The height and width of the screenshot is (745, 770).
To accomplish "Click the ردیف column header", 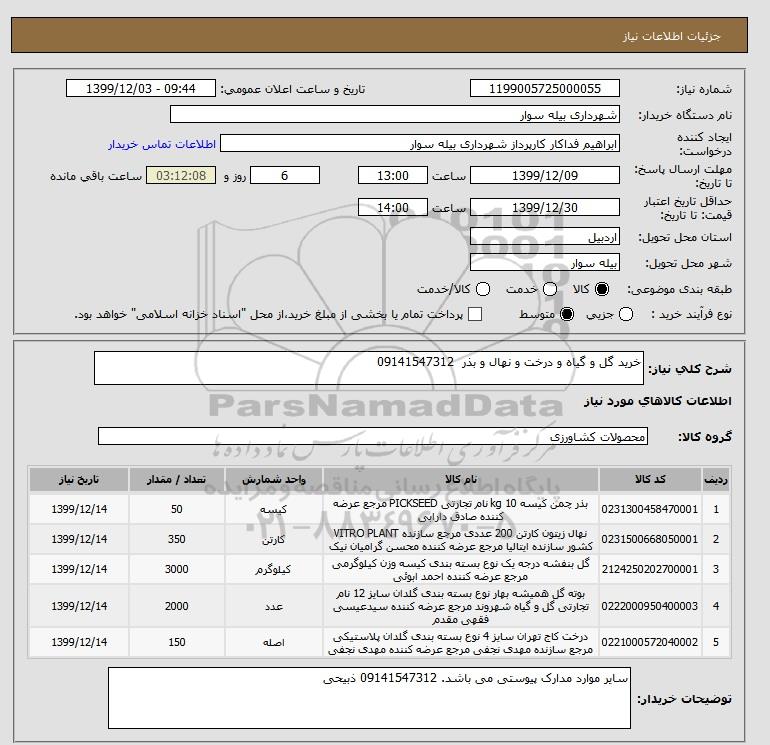I will [x=716, y=479].
